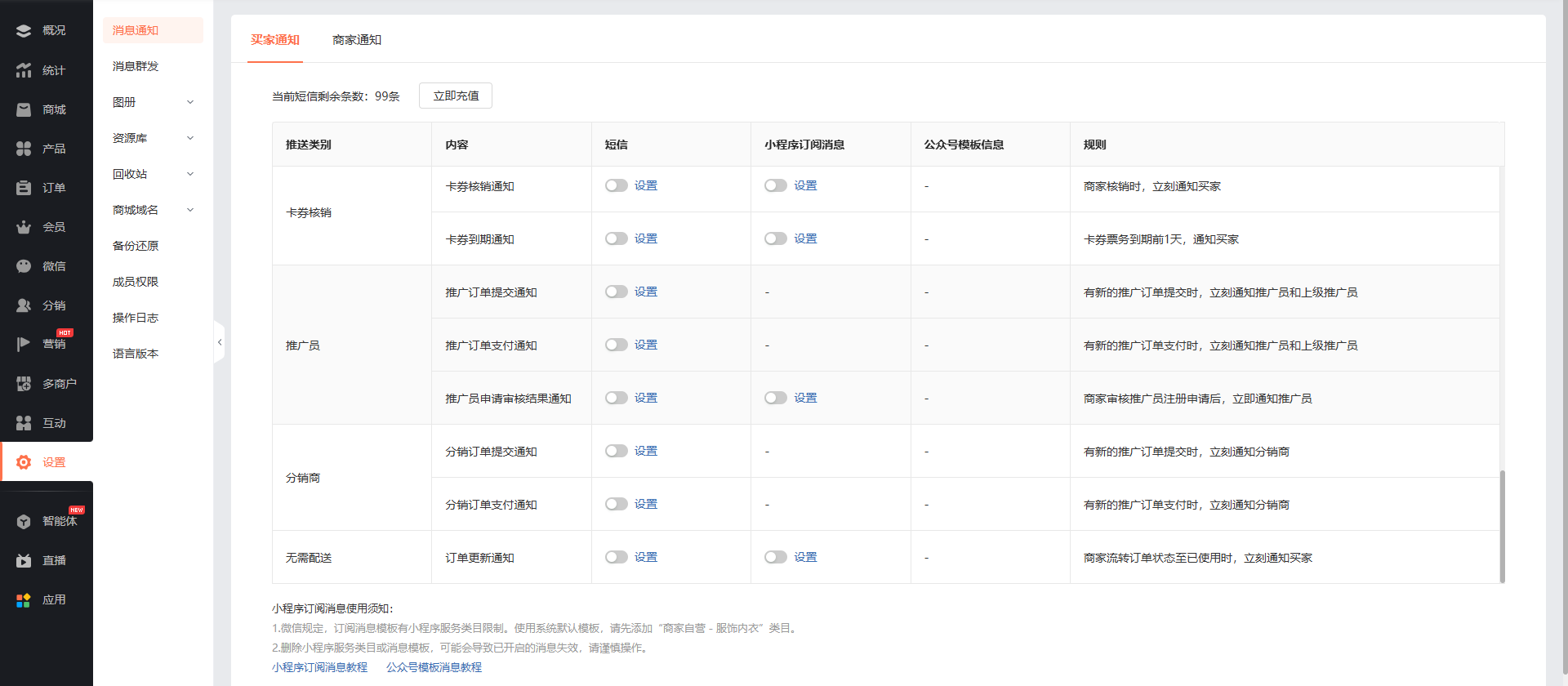The image size is (1568, 686).
Task: Expand the 商城域名 submenu
Action: coord(190,210)
